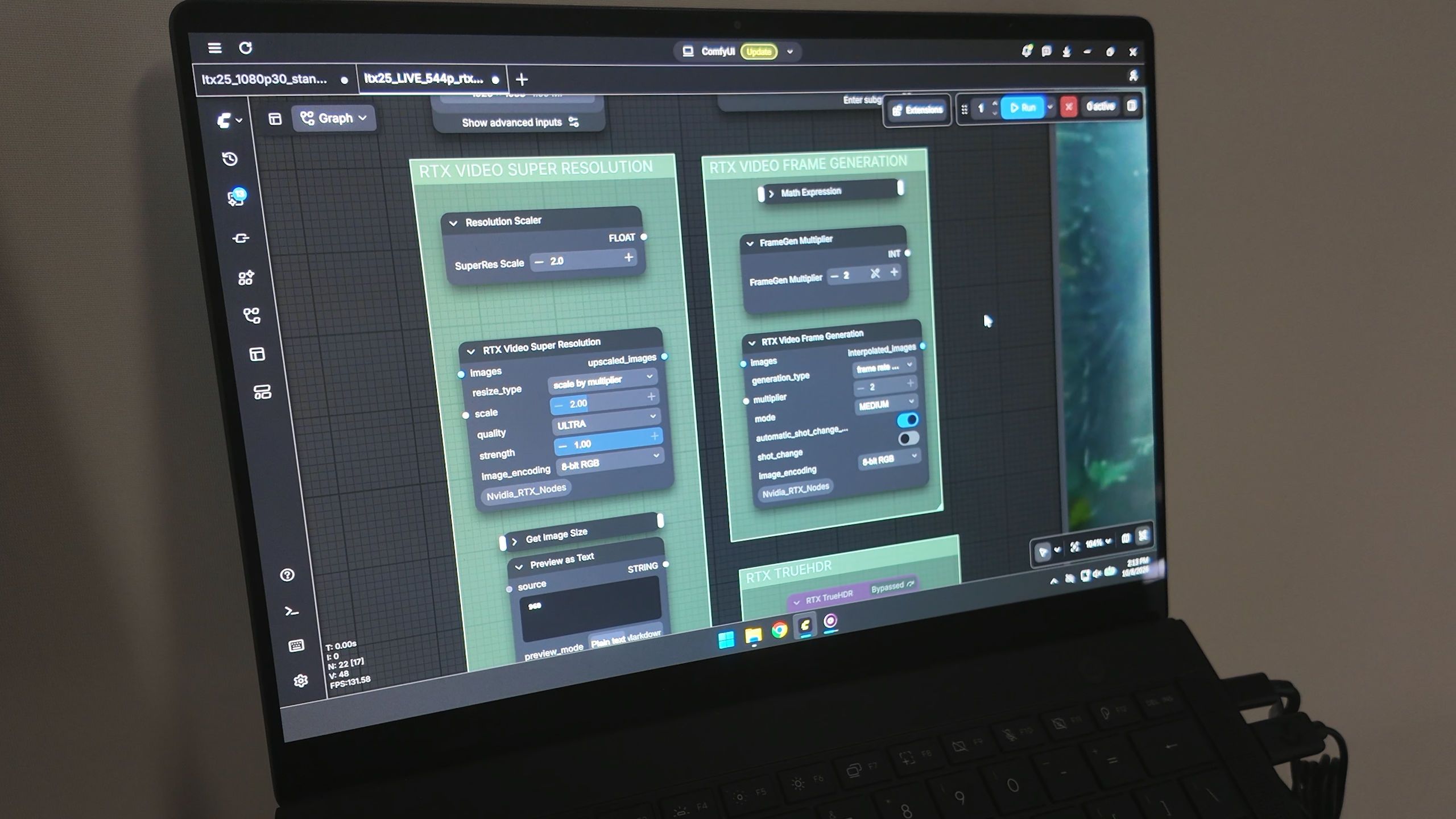Image resolution: width=1456 pixels, height=819 pixels.
Task: Open the dropdown beside ComfyUI Update title
Action: 790,52
